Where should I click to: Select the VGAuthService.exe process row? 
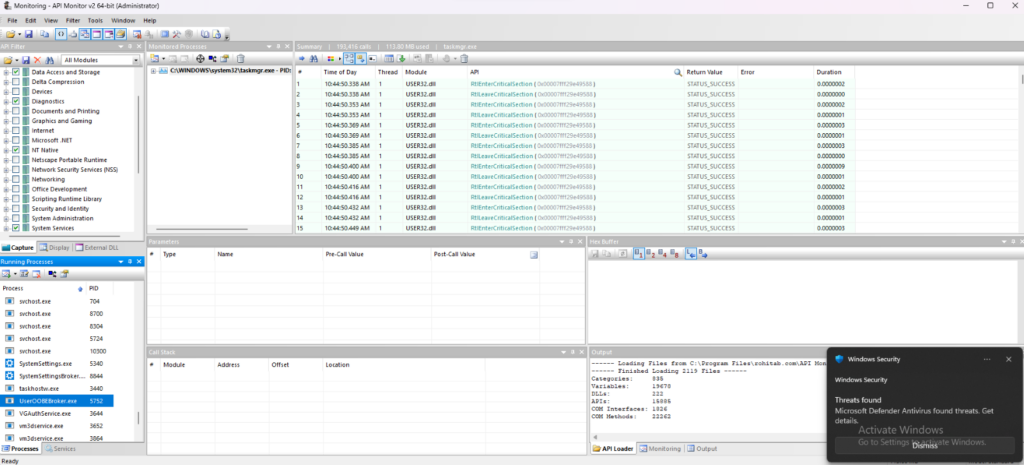click(x=57, y=413)
